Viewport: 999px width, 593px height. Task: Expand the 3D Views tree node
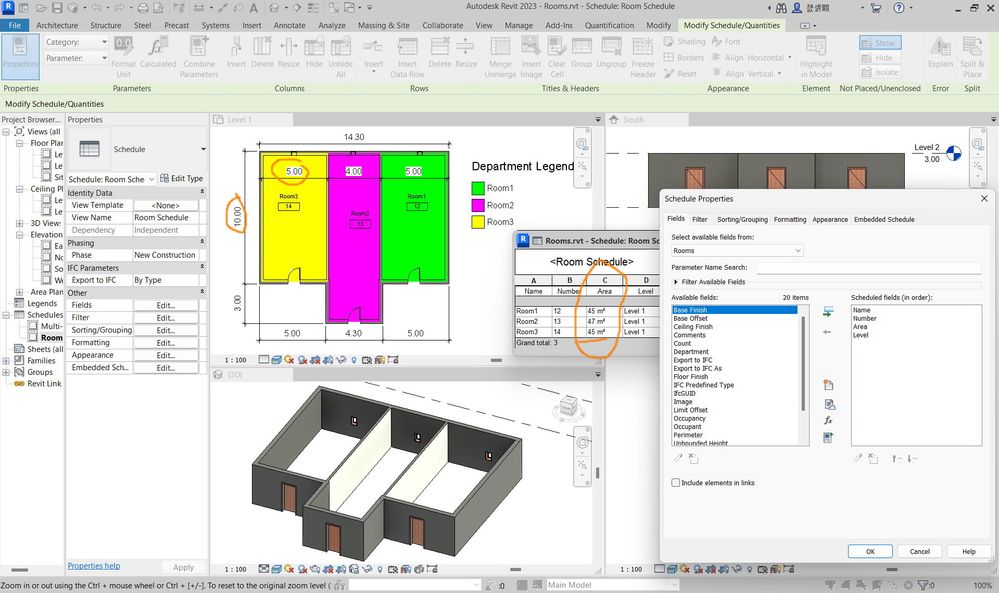(x=20, y=223)
